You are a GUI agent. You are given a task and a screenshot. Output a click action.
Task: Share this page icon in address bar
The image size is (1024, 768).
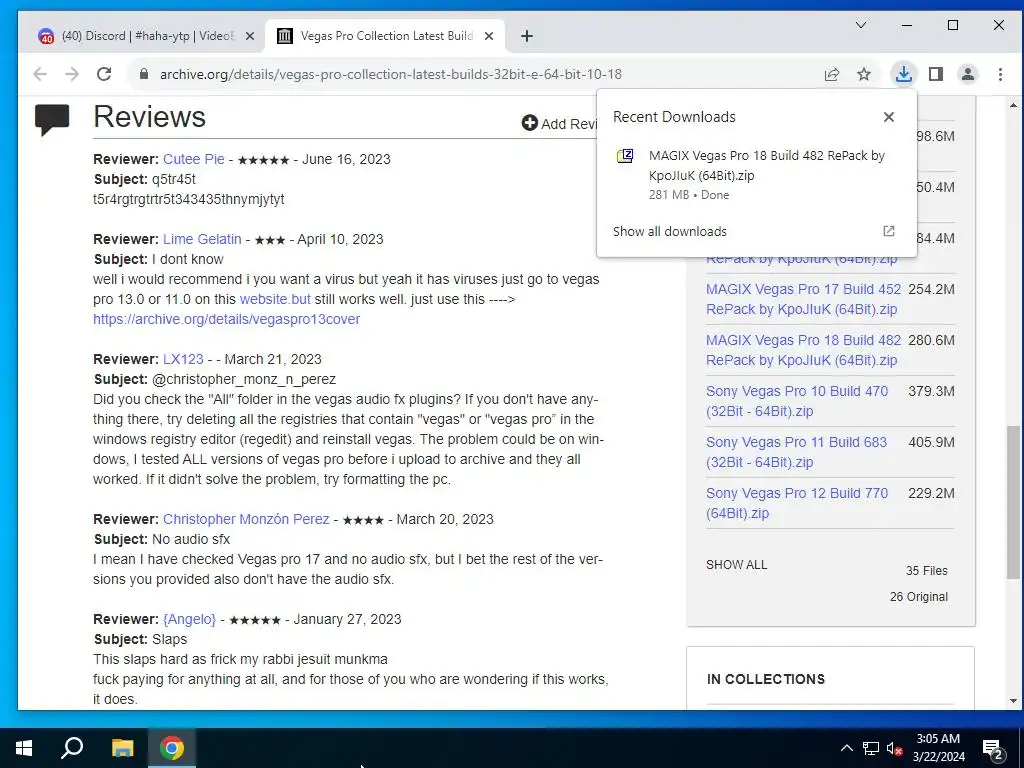pyautogui.click(x=831, y=74)
